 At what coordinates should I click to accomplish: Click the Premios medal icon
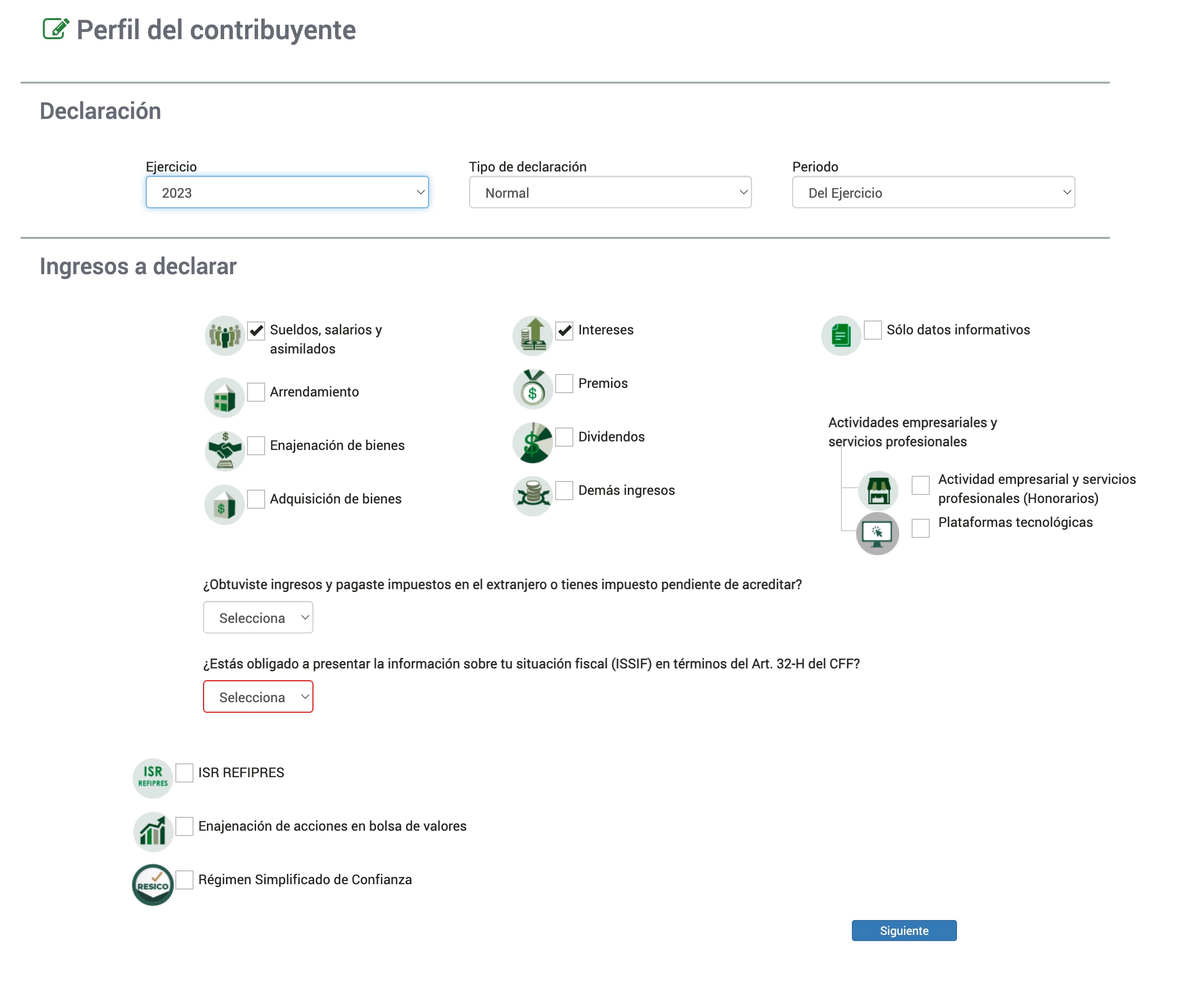[x=533, y=389]
